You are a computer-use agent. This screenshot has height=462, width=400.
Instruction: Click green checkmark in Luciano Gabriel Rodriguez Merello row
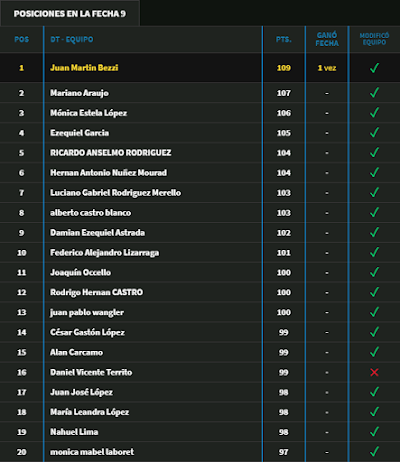[x=374, y=192]
